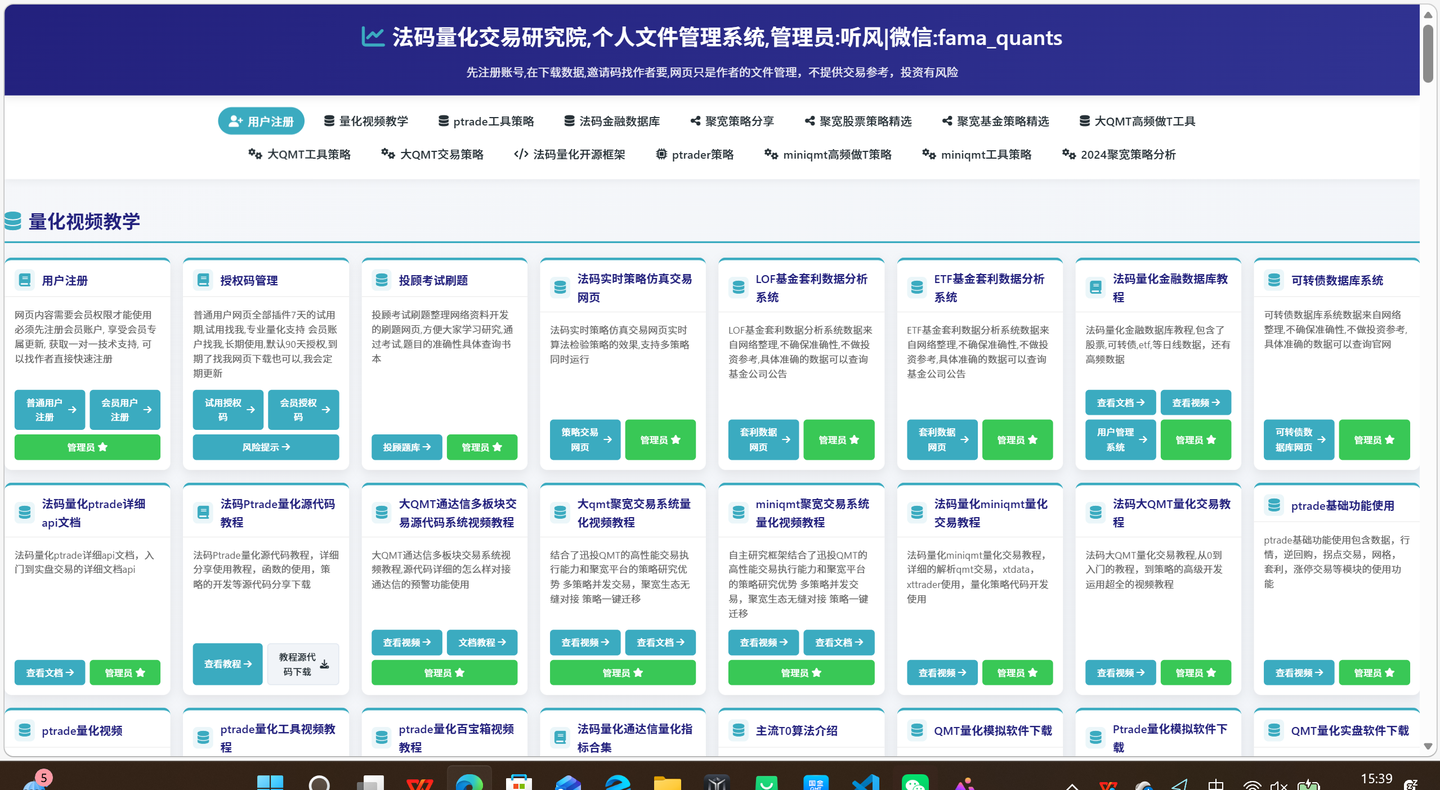Select the 聚宽基金策略精选 nav tab
Image resolution: width=1440 pixels, height=790 pixels.
point(995,121)
